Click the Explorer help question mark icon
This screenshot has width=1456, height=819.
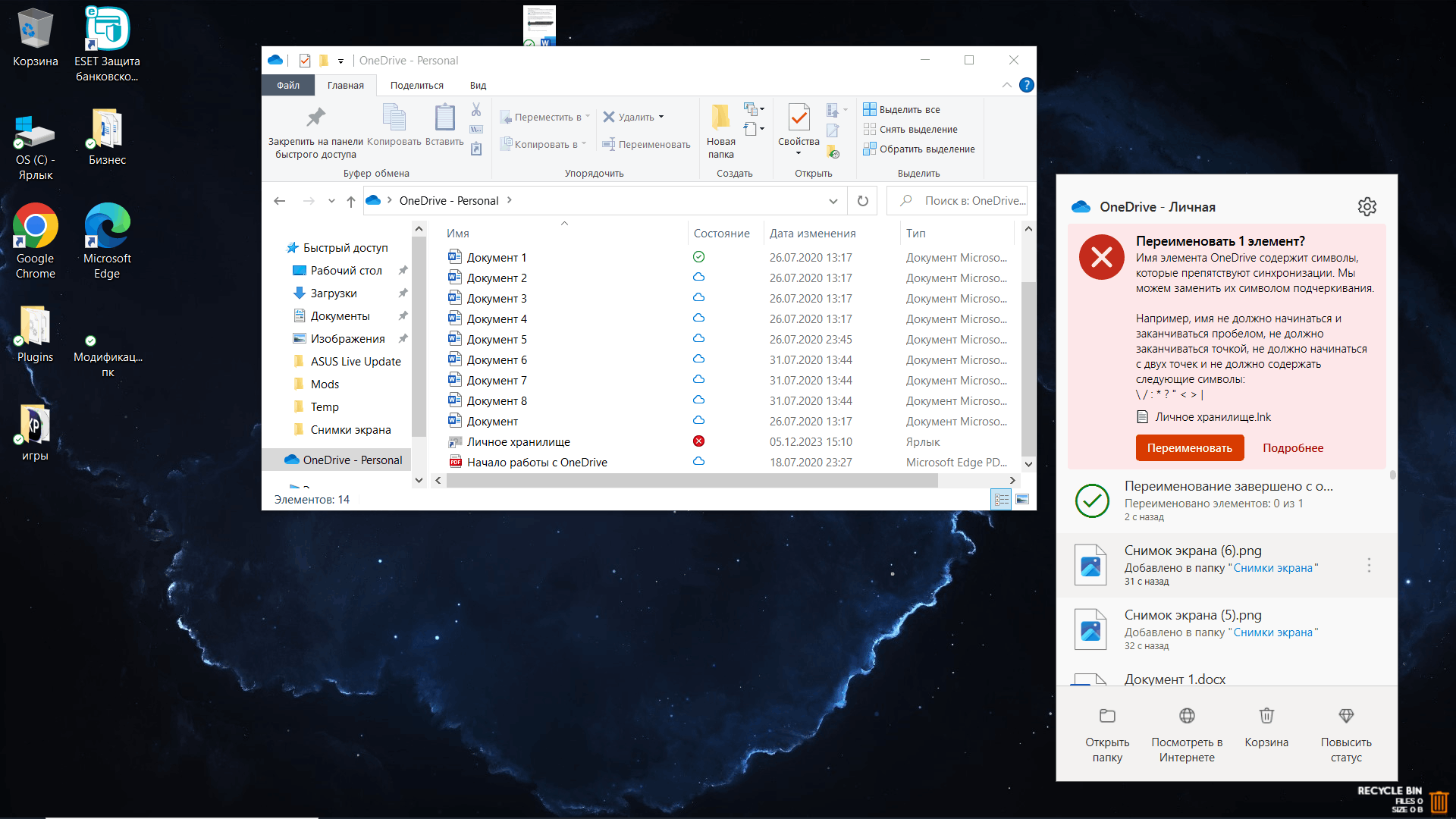pos(1027,85)
